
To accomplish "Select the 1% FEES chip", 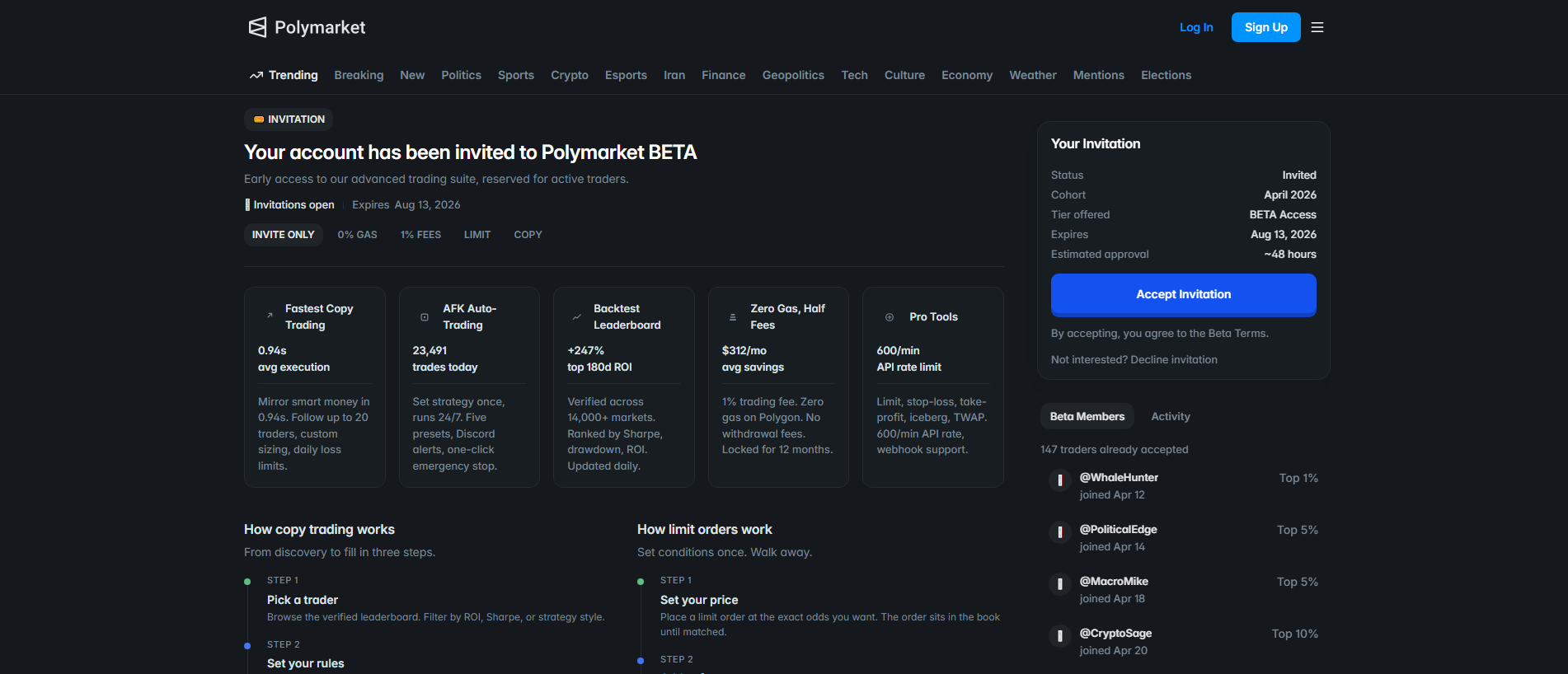I will click(x=420, y=235).
